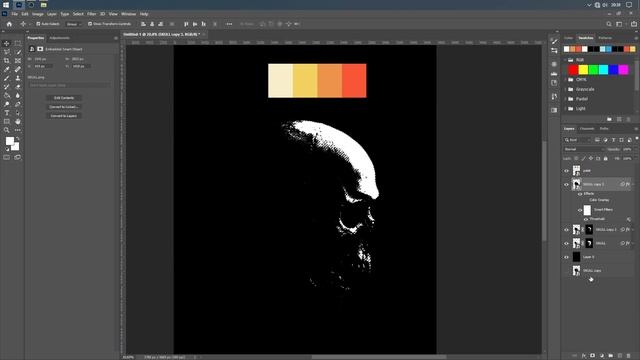Toggle Show Transform Controls checkbox
The image size is (640, 360).
[x=90, y=24]
